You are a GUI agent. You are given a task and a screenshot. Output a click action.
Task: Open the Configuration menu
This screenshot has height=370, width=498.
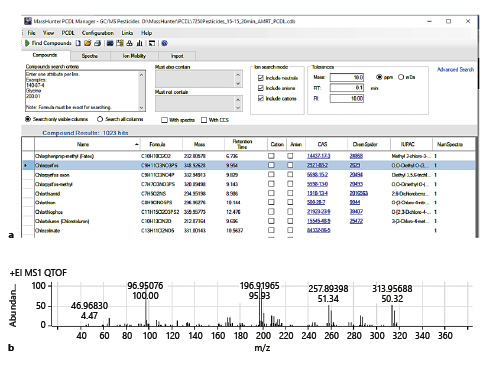(x=98, y=33)
